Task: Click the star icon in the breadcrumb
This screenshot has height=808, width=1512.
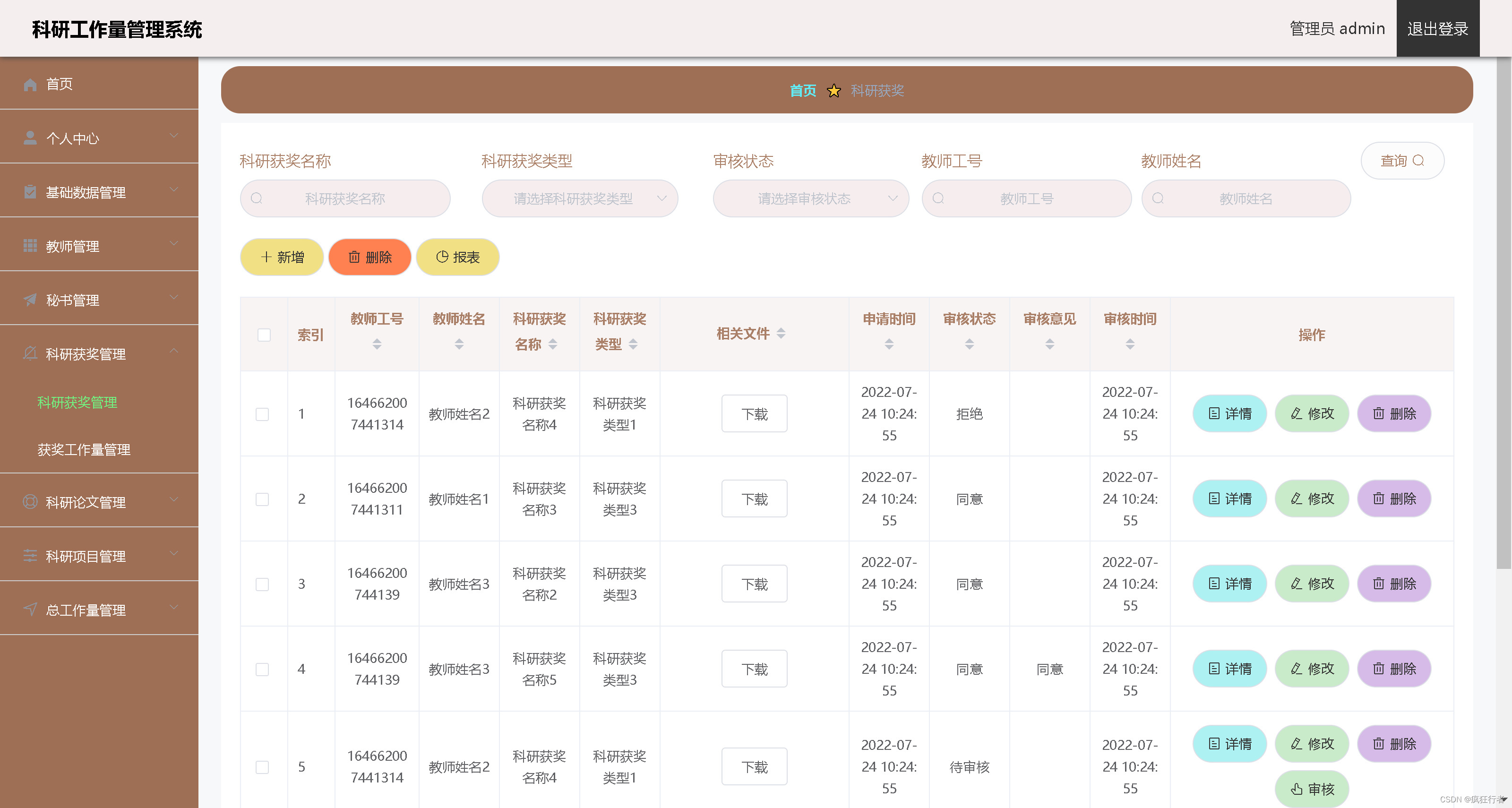Action: (834, 91)
